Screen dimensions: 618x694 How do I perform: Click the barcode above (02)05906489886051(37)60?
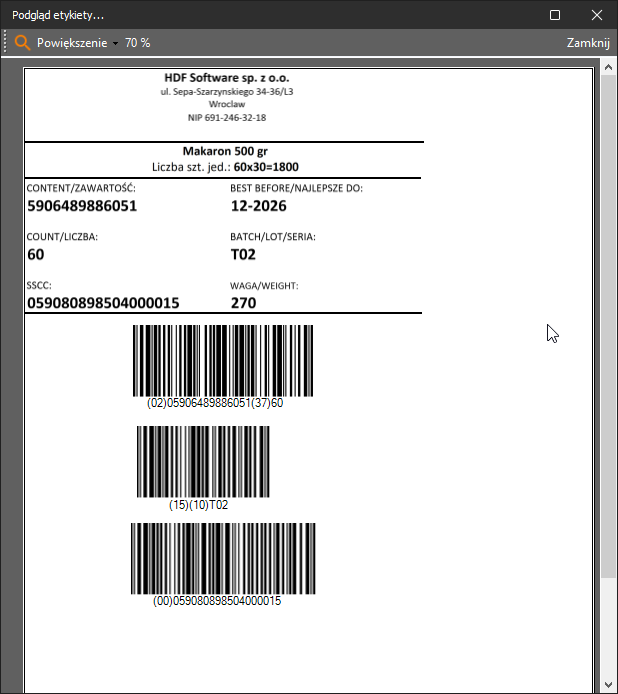223,361
